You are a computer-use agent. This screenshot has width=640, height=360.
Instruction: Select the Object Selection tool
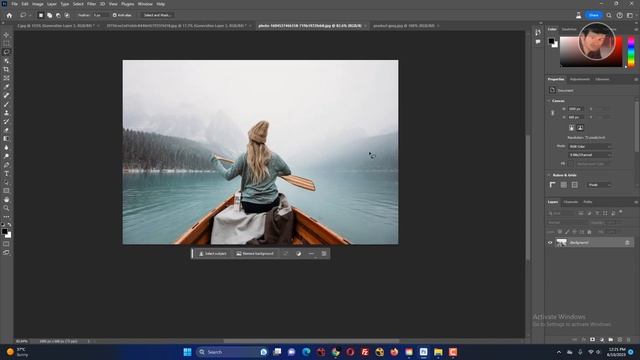[6, 61]
